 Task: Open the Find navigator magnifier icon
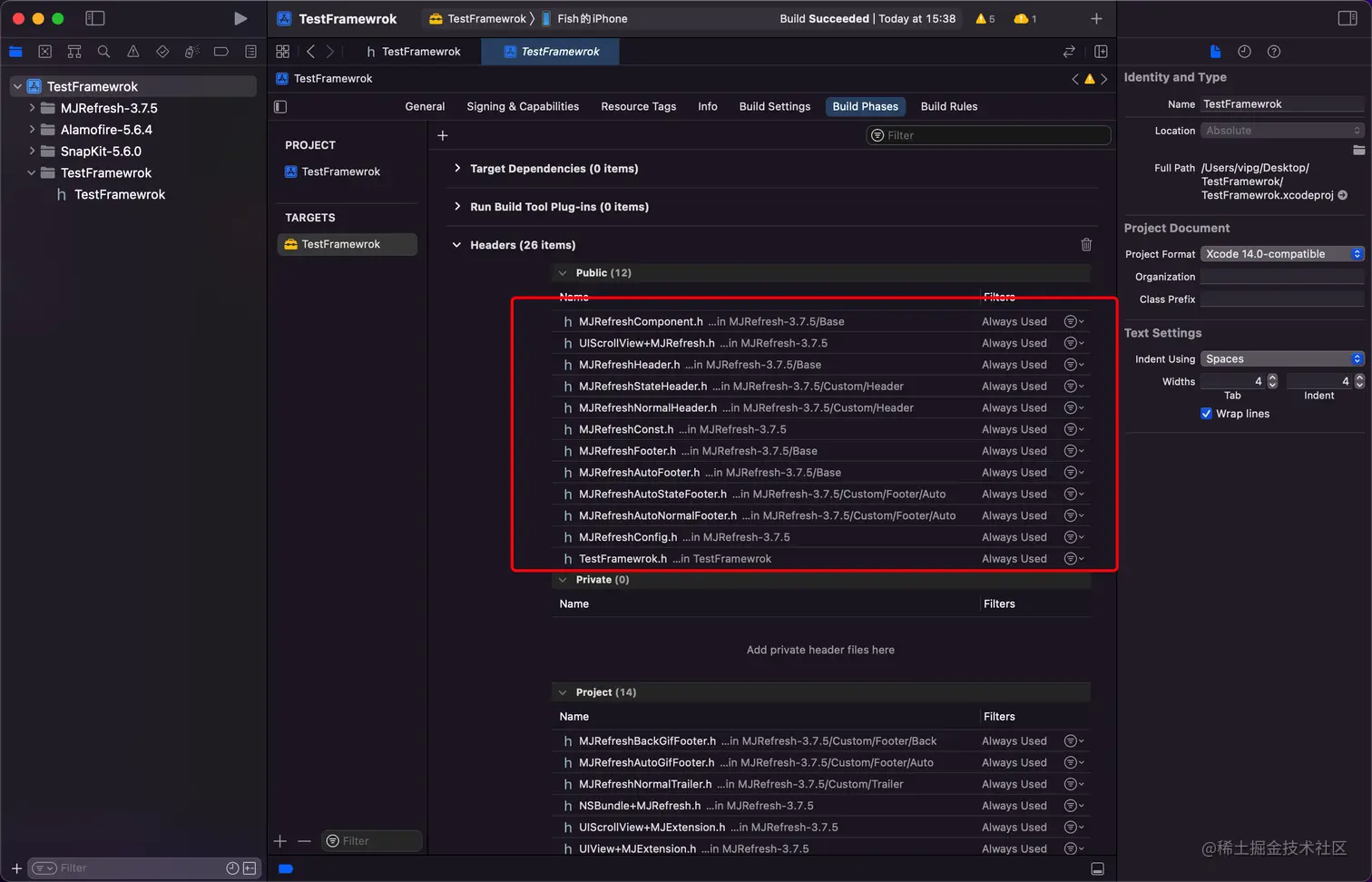(103, 52)
